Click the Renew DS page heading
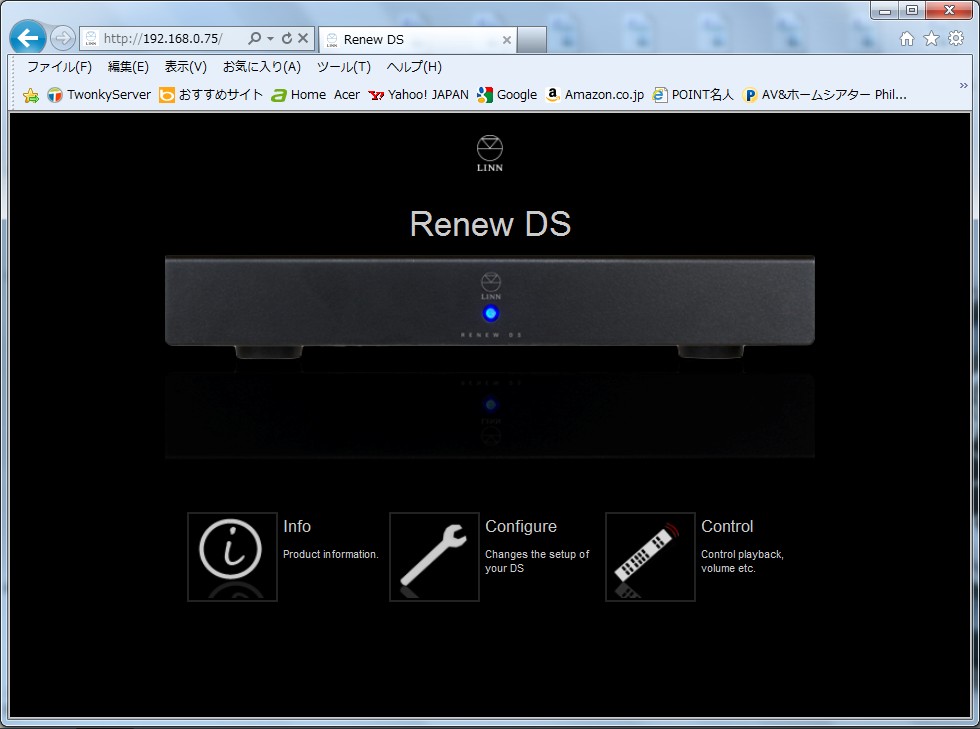 [x=490, y=224]
